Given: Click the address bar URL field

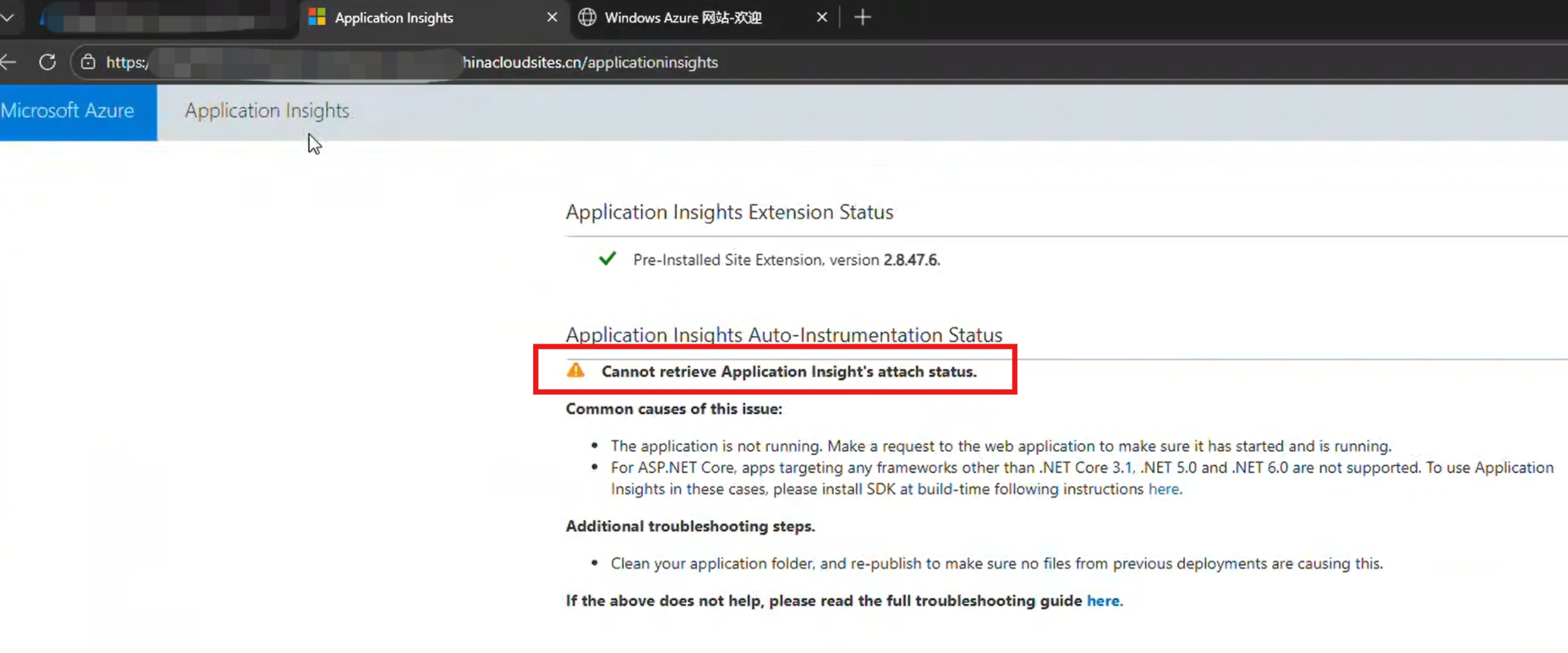Looking at the screenshot, I should click(x=817, y=62).
